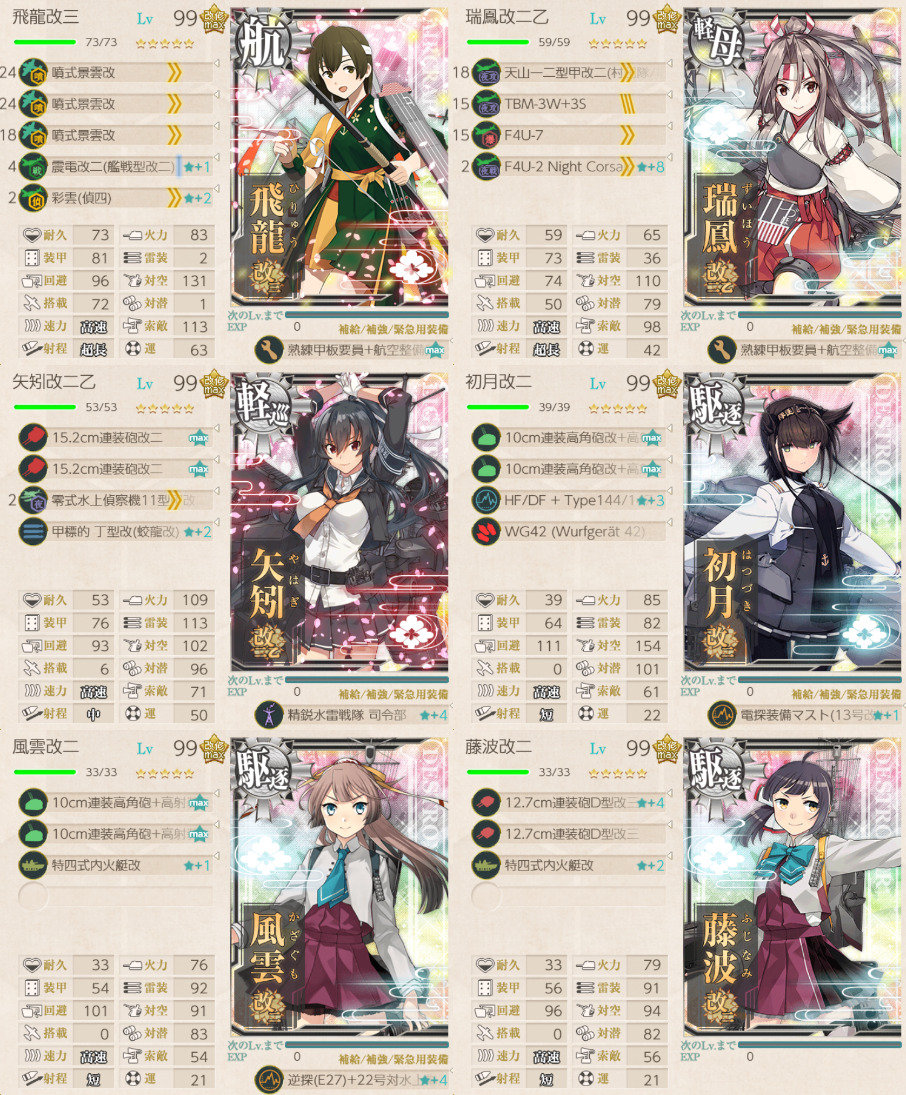Click the red gun icon beside first 15.2cm連装砲改二

tap(33, 438)
